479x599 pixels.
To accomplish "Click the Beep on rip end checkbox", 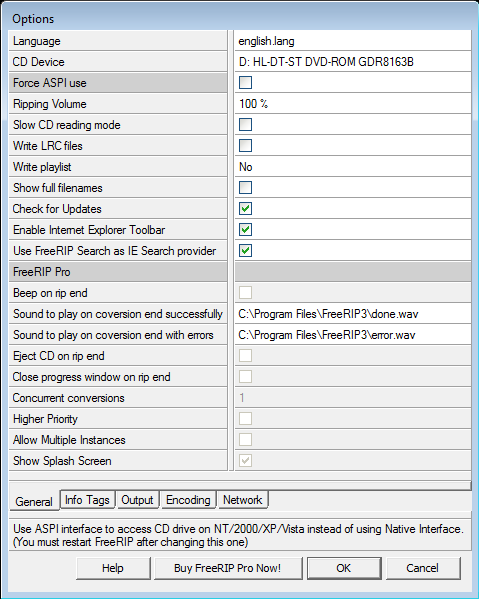I will (x=245, y=293).
